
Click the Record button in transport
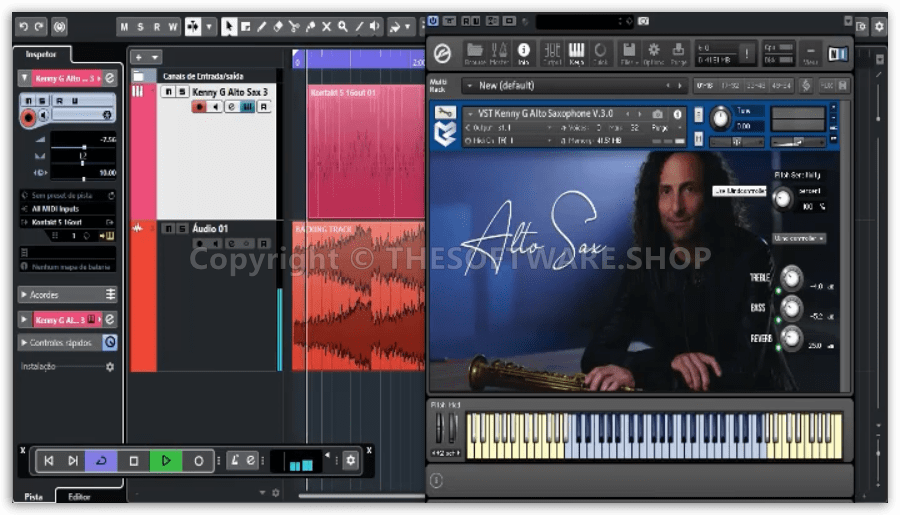(x=199, y=460)
